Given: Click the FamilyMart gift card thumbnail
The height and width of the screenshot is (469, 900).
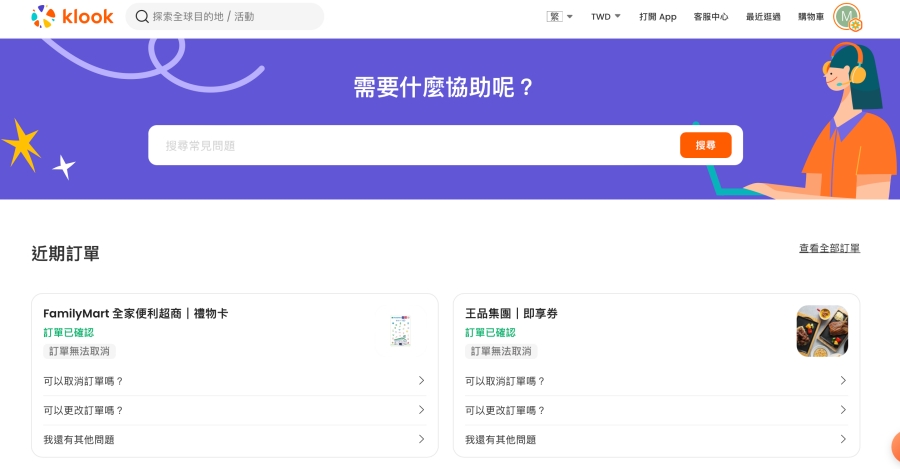Looking at the screenshot, I should click(x=400, y=331).
